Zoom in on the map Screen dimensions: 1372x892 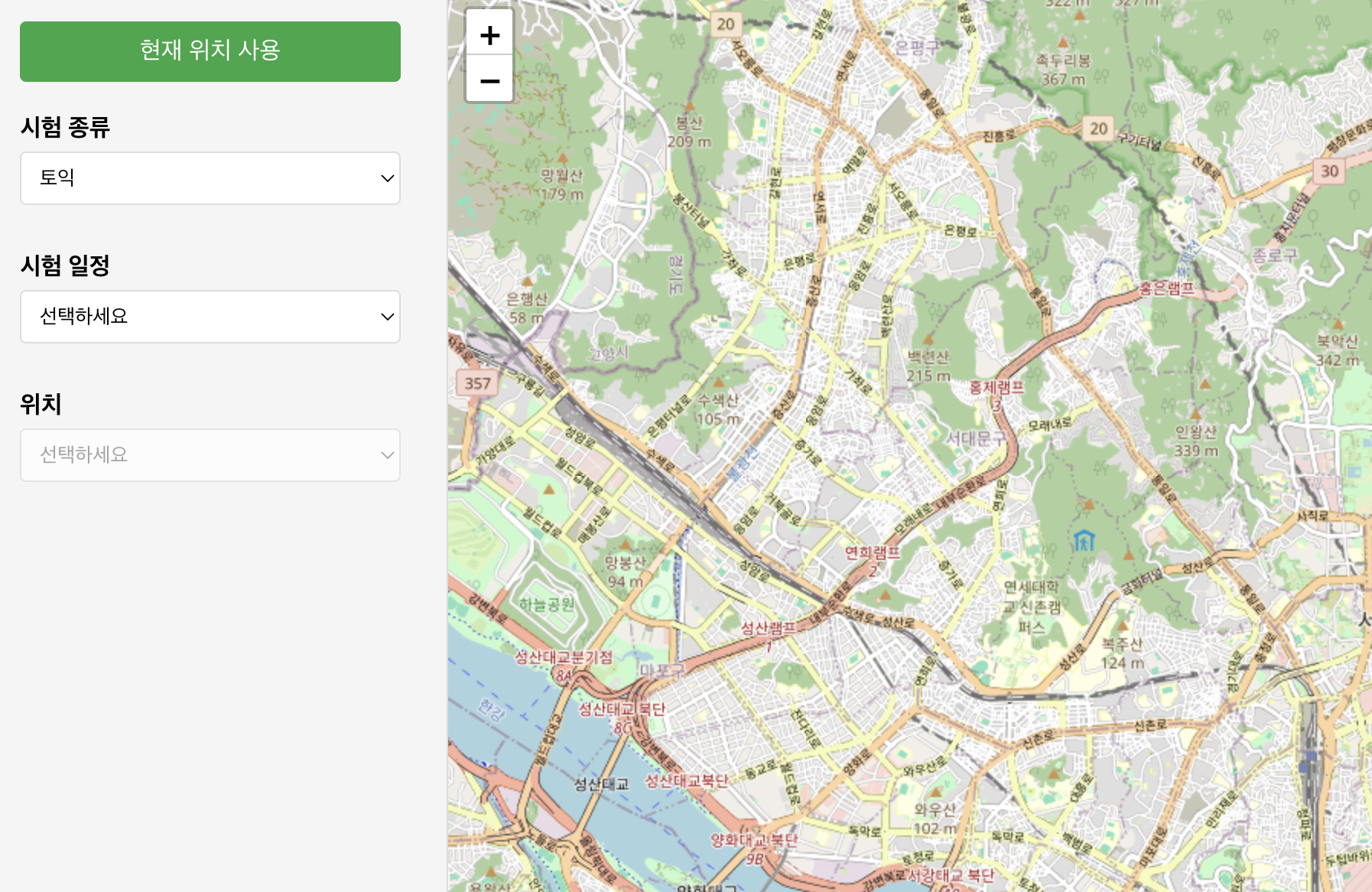click(489, 34)
